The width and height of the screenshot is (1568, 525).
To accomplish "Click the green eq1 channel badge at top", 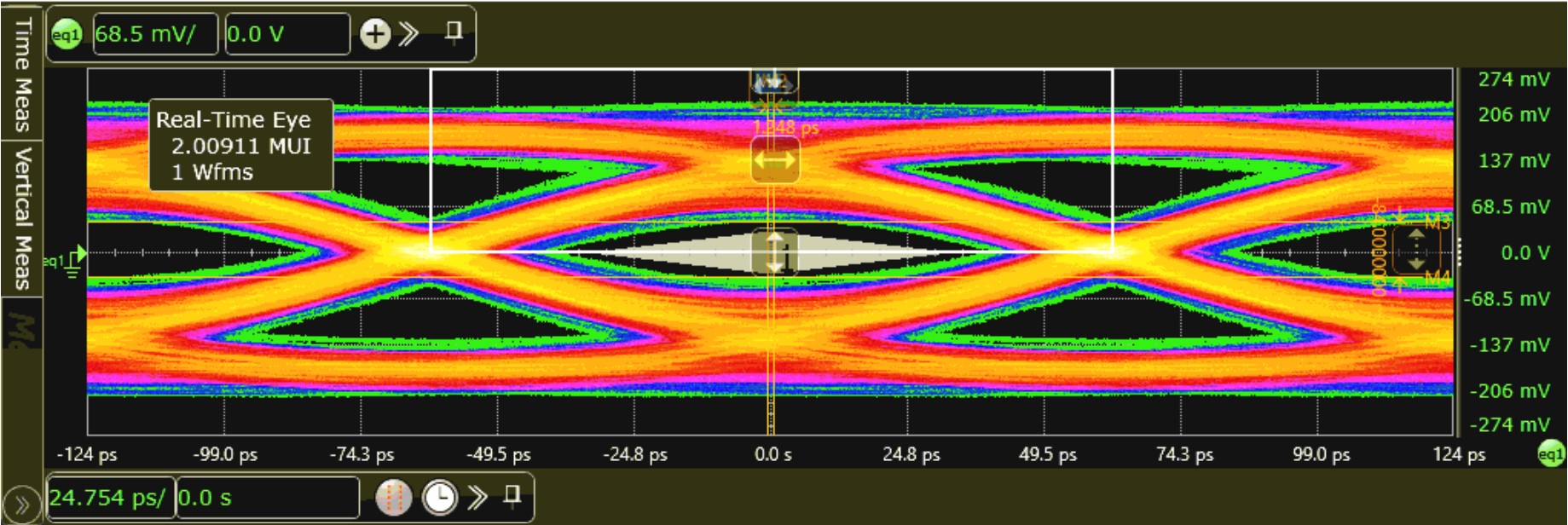I will (67, 35).
